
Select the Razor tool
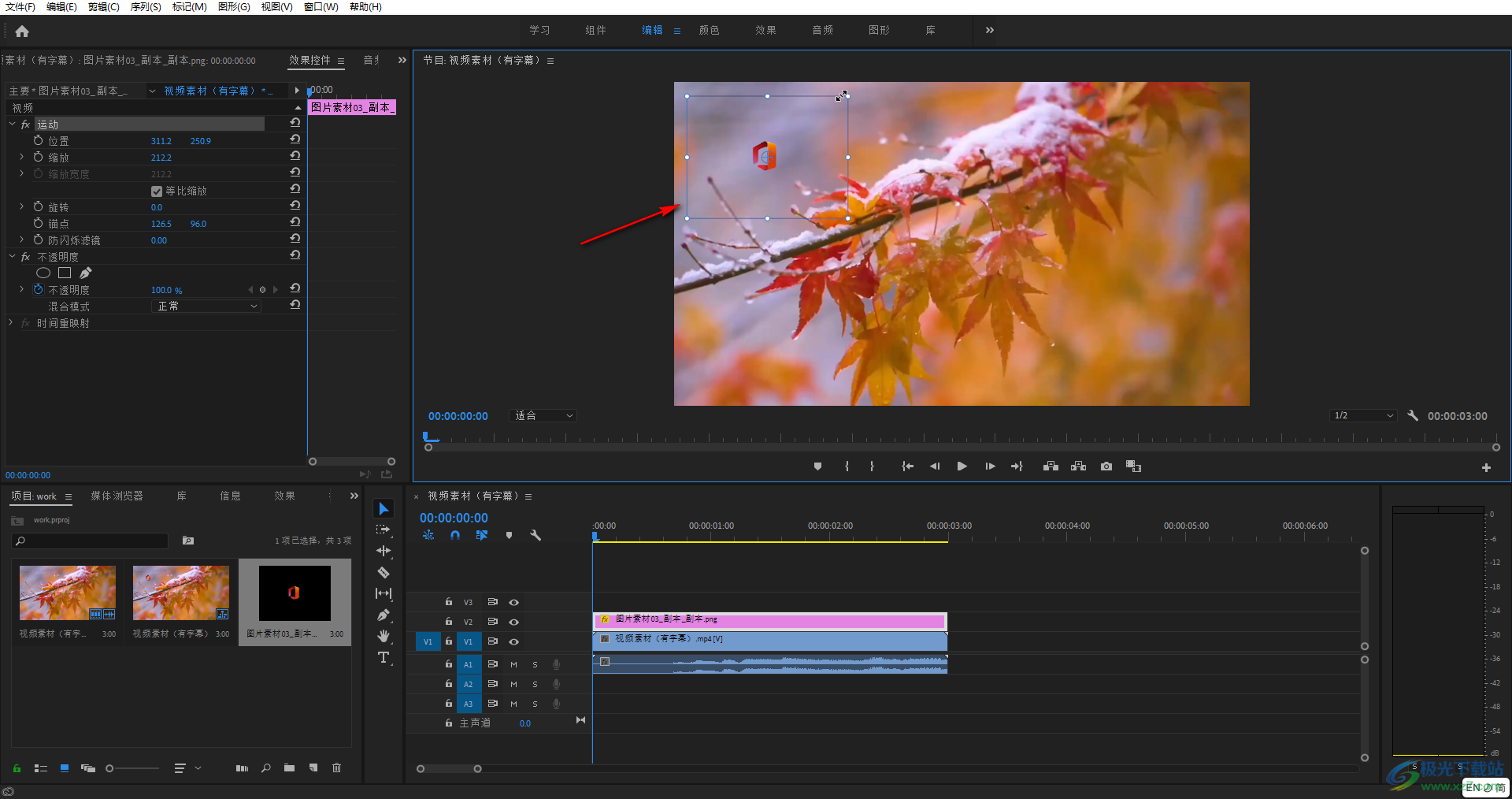coord(384,572)
